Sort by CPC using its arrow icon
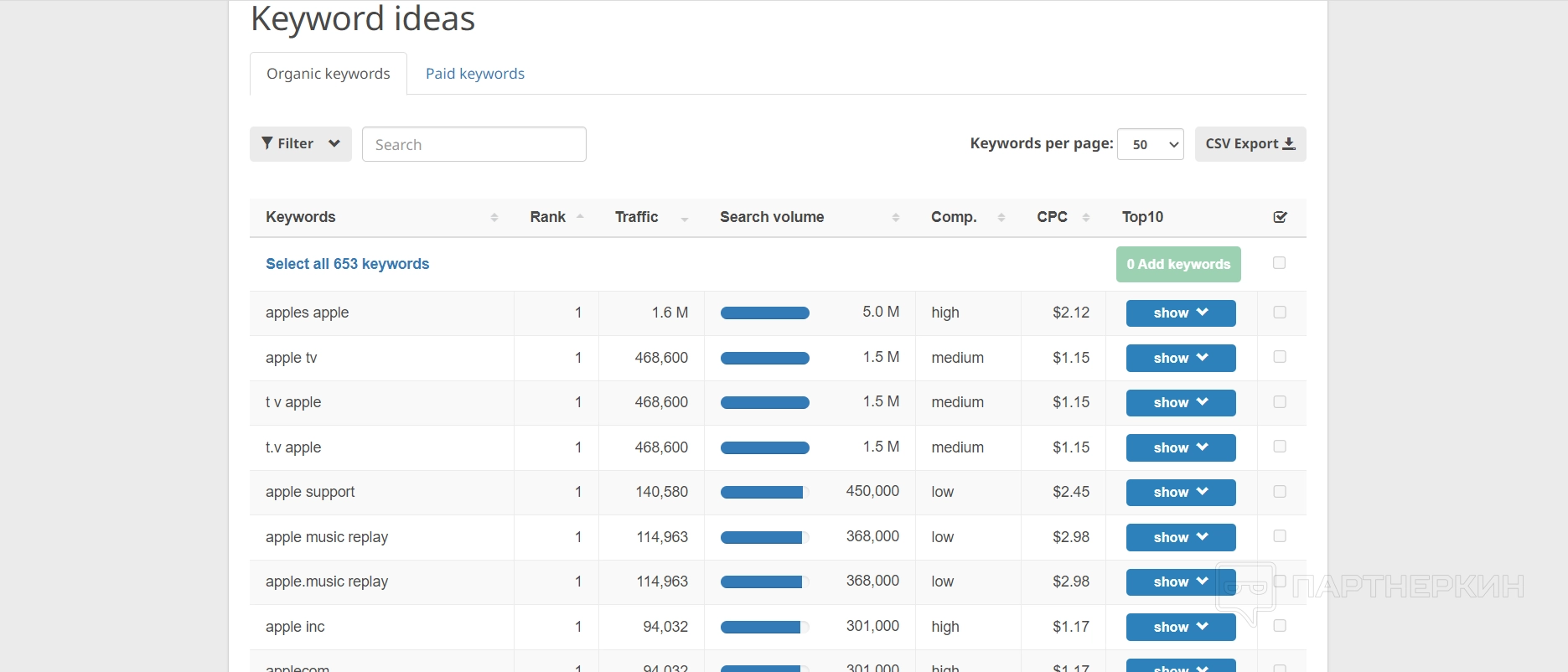The image size is (1568, 672). pos(1086,218)
